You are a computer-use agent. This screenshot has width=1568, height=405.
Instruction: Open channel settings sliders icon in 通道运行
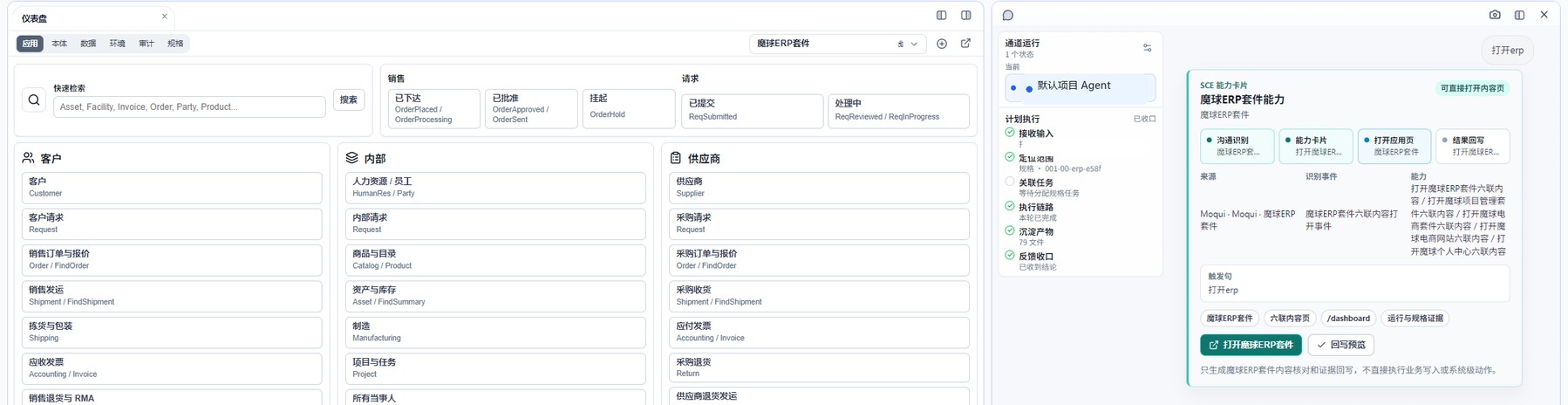1147,48
